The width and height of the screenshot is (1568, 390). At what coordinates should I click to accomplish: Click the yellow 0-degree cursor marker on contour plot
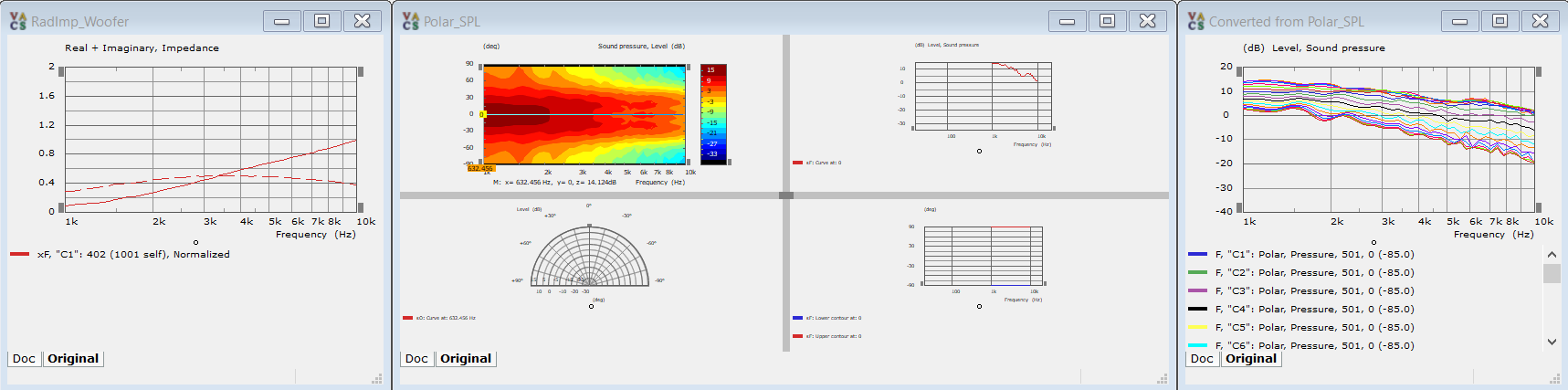(482, 114)
